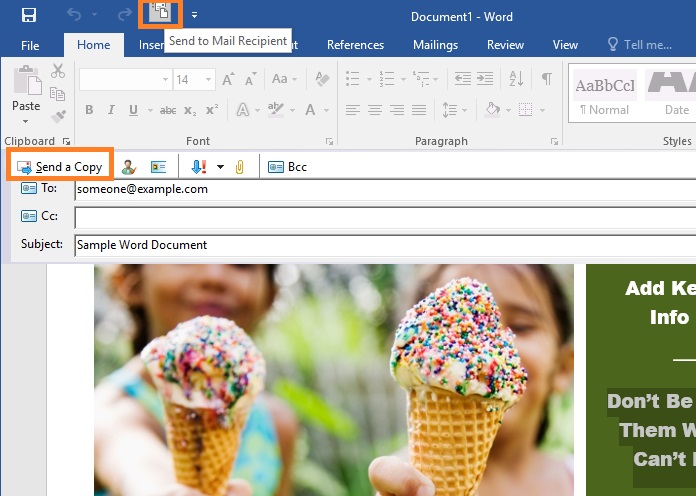Toggle Underline formatting

[133, 110]
